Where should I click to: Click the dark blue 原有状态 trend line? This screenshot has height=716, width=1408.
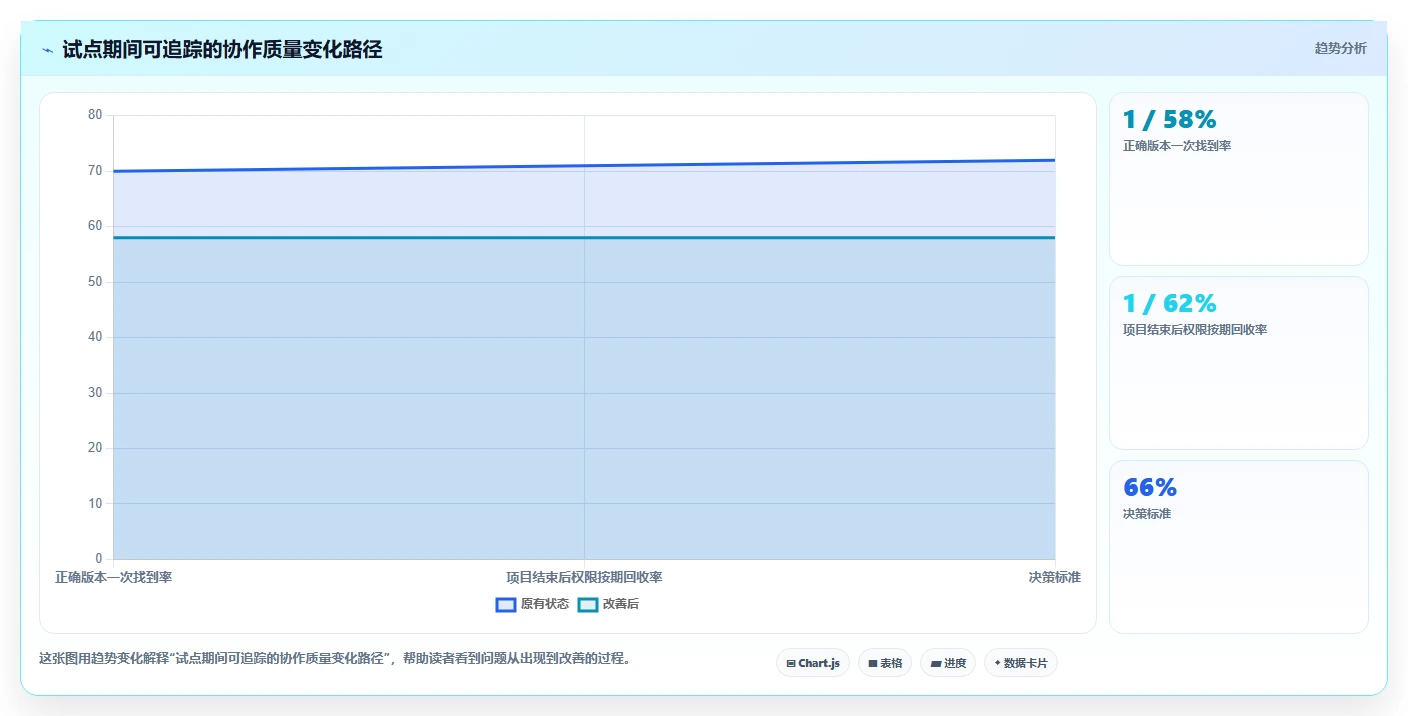pyautogui.click(x=584, y=166)
